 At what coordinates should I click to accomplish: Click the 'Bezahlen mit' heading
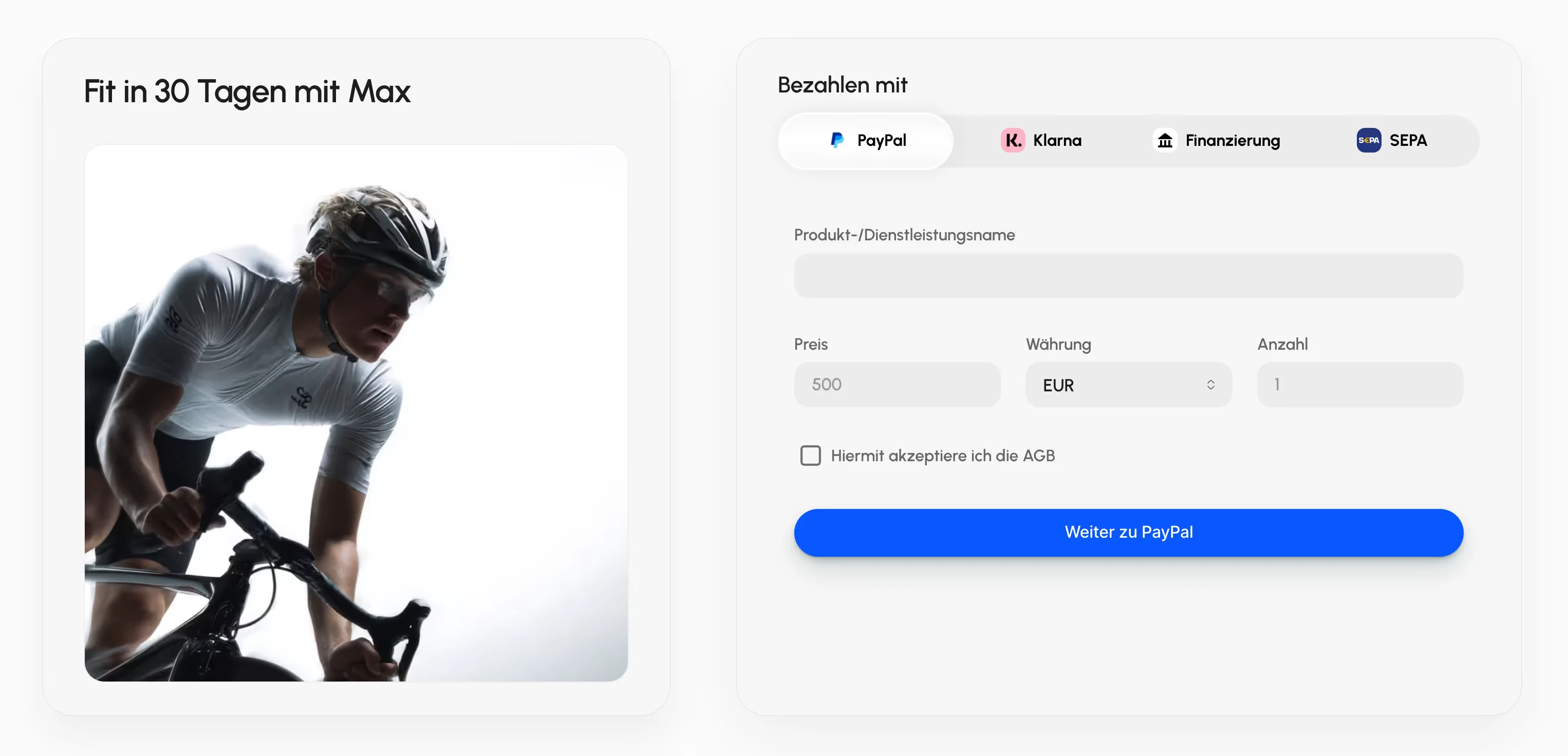[843, 85]
